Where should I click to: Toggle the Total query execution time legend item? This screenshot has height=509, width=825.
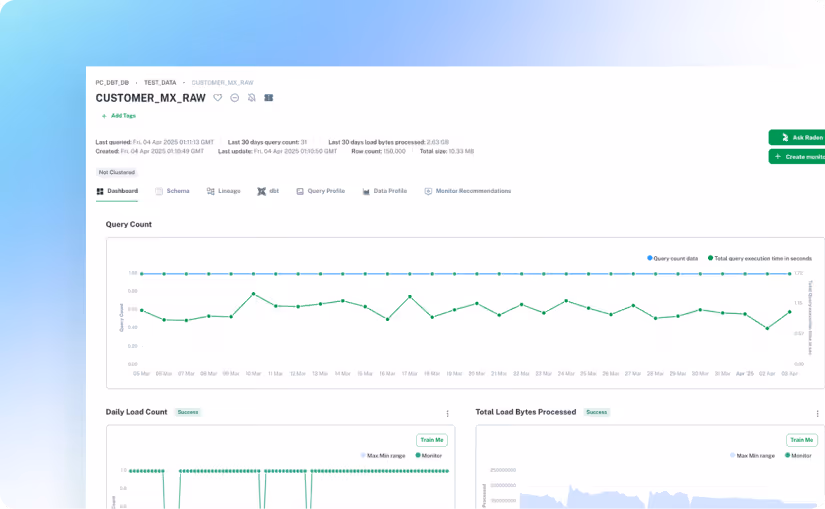tap(760, 258)
